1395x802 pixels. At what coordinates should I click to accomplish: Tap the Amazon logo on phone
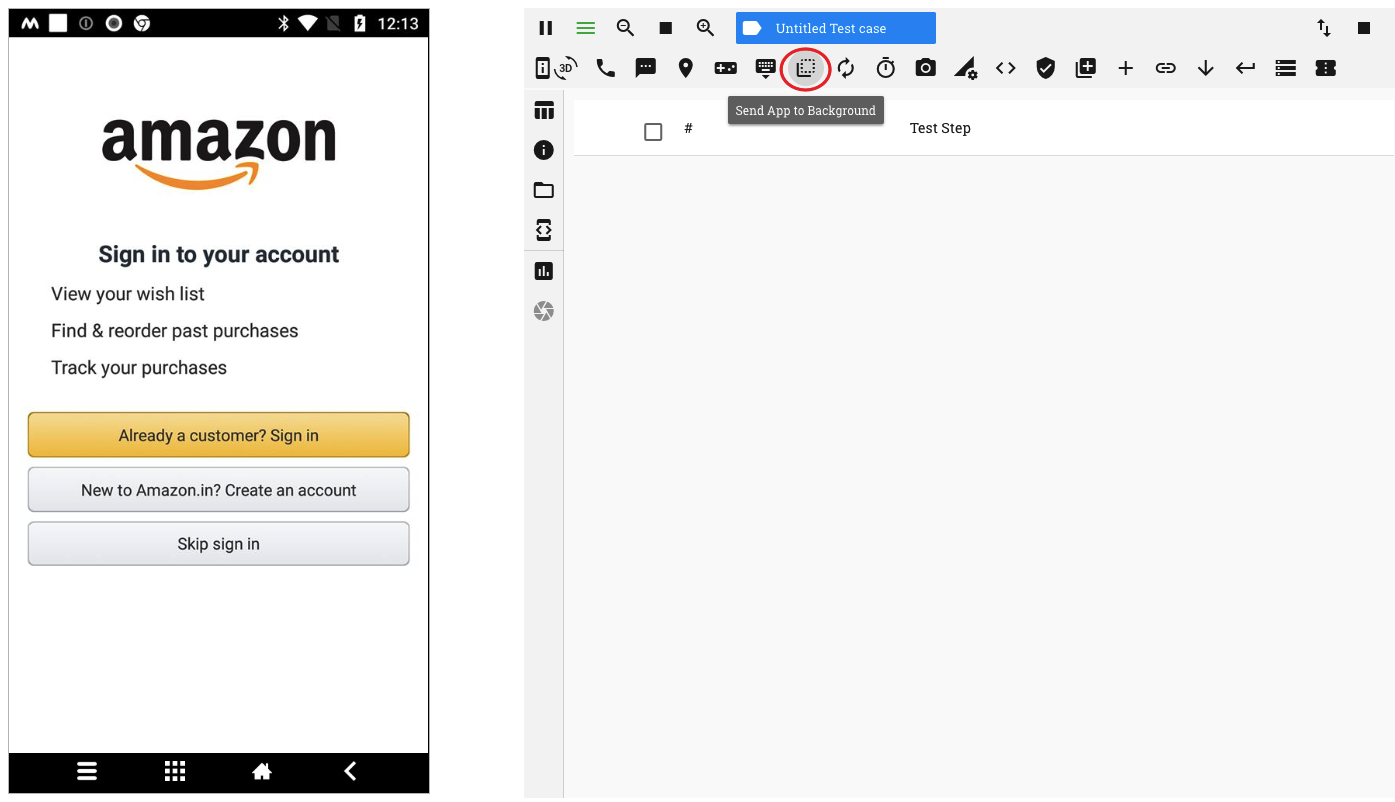pos(219,152)
